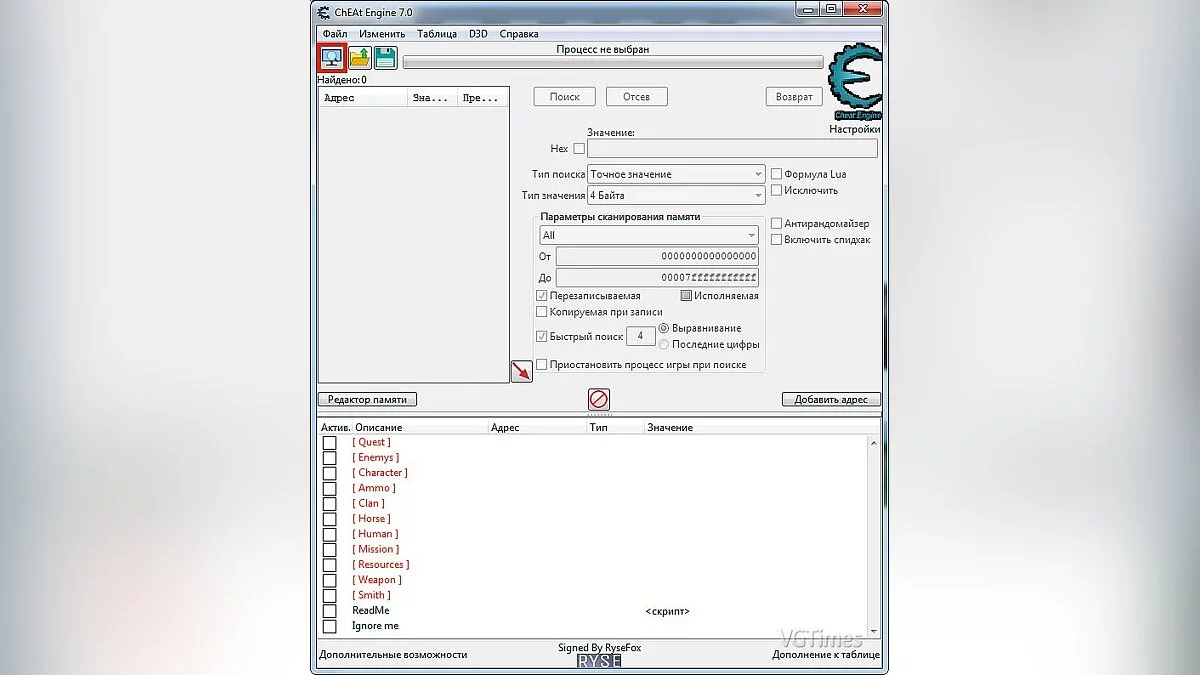This screenshot has height=675, width=1200.
Task: Open the Файл menu
Action: pyautogui.click(x=335, y=34)
